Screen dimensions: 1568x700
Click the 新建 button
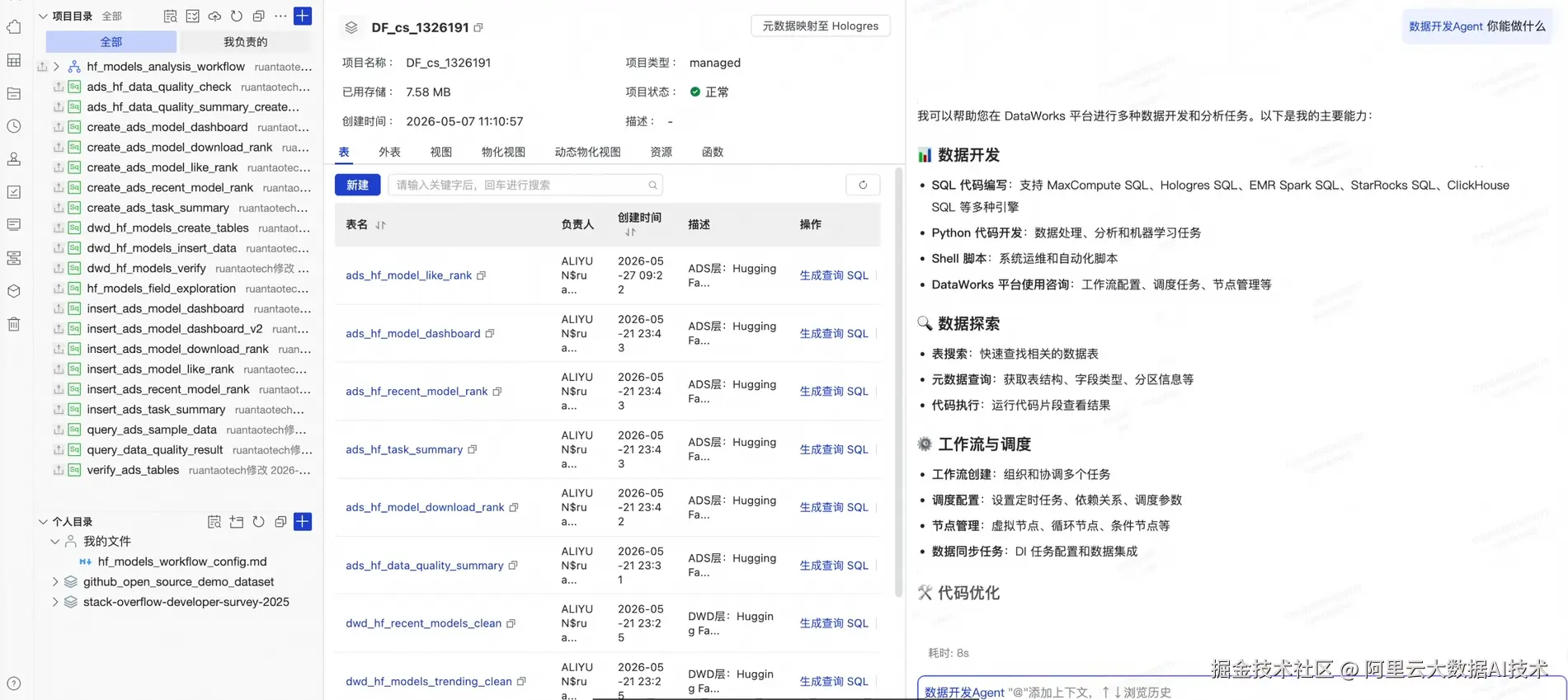coord(357,185)
